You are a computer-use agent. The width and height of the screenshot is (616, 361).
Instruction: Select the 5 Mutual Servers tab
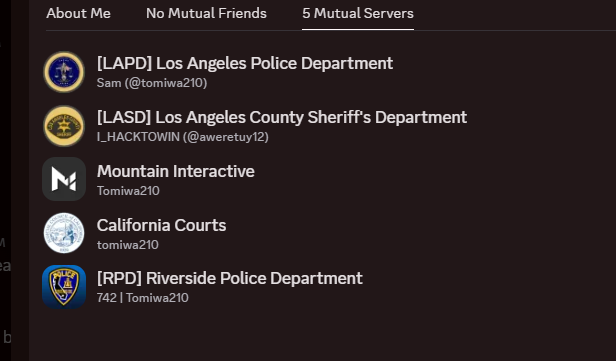(358, 13)
